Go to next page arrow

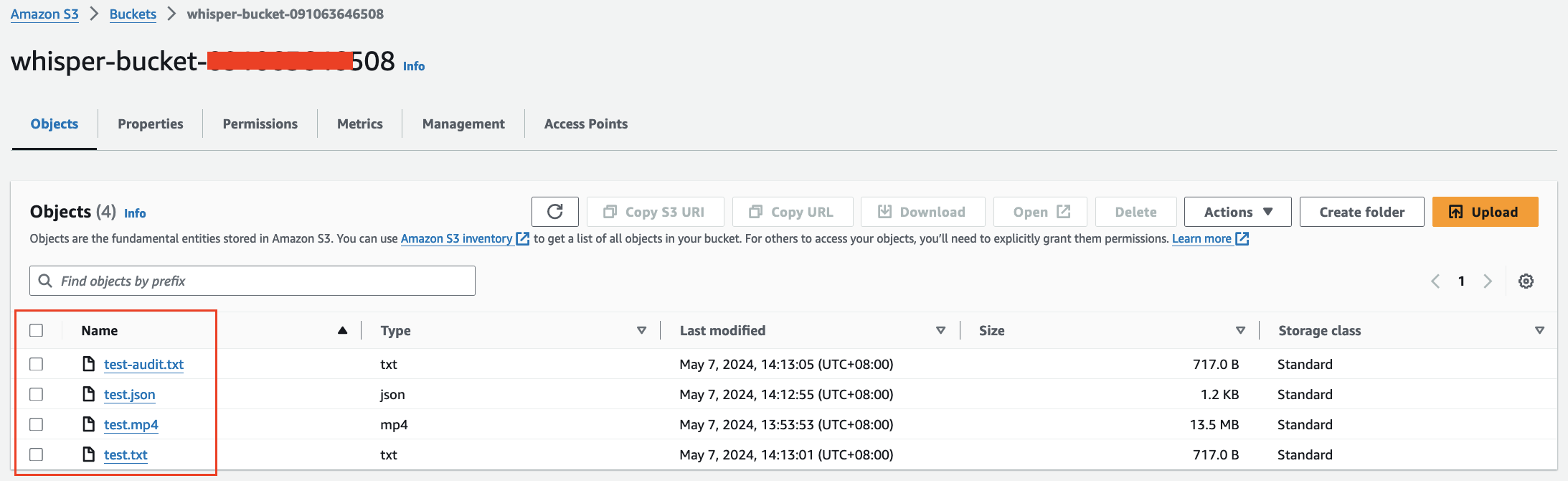coord(1487,281)
